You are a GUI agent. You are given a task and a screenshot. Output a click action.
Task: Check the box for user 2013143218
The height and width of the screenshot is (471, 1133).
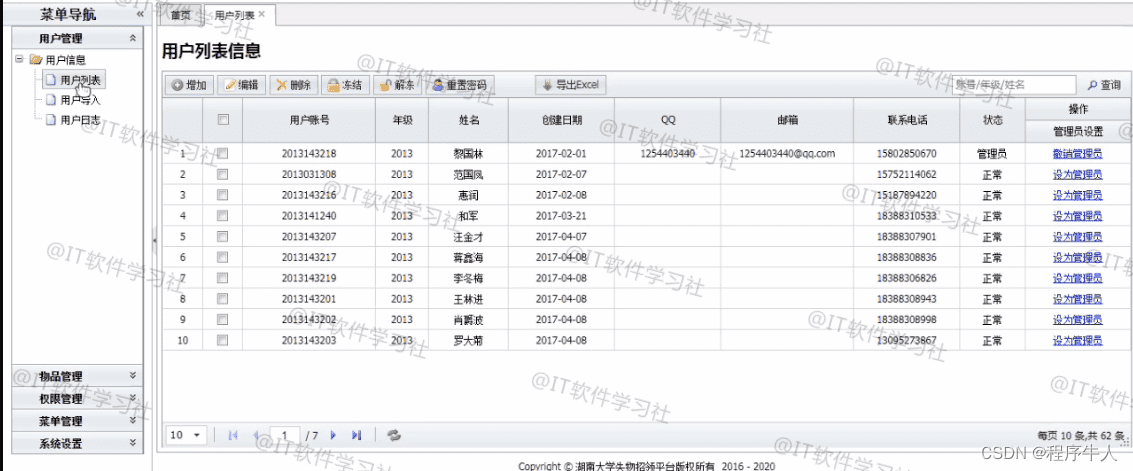click(223, 153)
